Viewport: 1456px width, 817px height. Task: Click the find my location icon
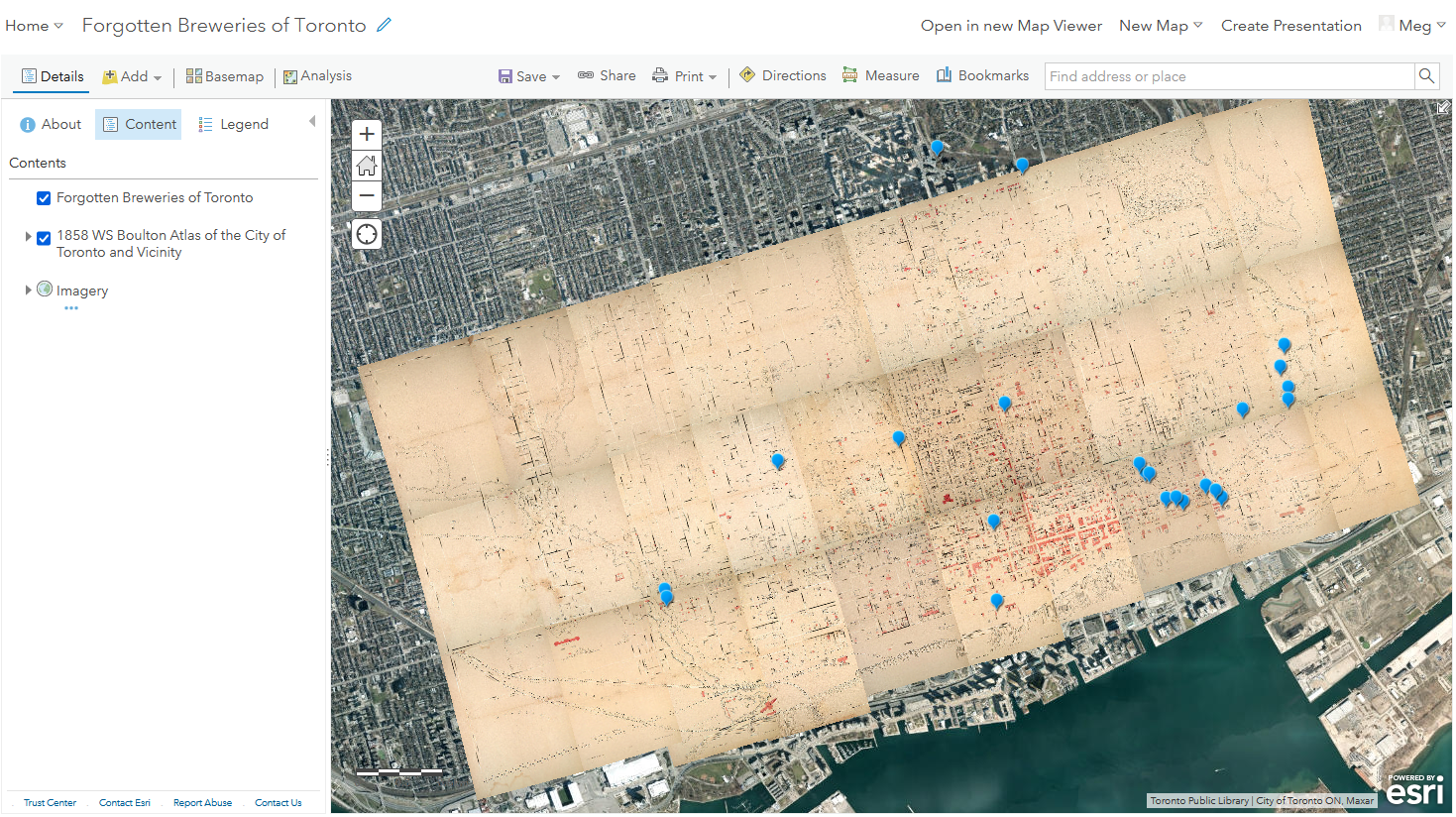click(367, 234)
